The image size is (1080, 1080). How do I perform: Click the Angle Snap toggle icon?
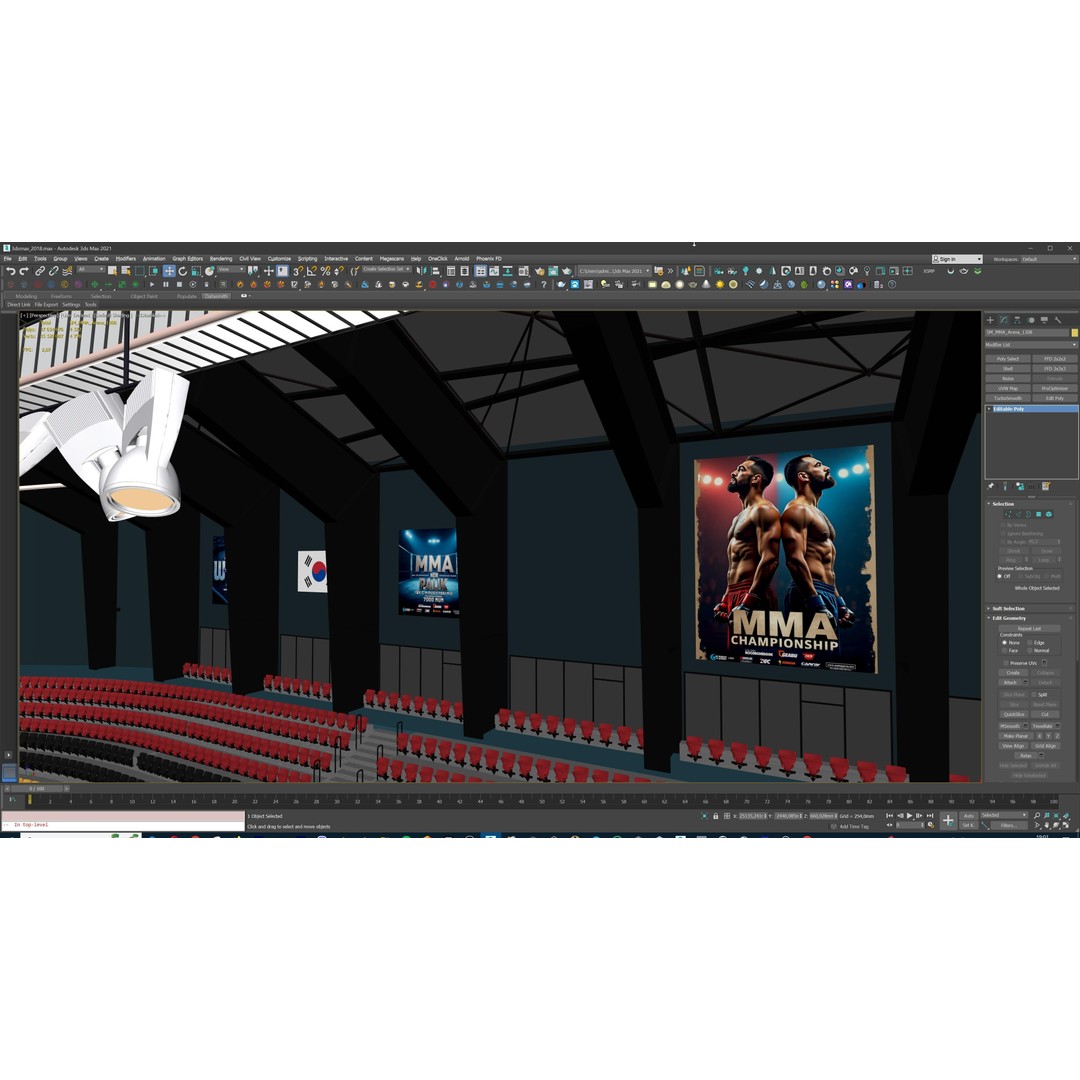pyautogui.click(x=312, y=271)
